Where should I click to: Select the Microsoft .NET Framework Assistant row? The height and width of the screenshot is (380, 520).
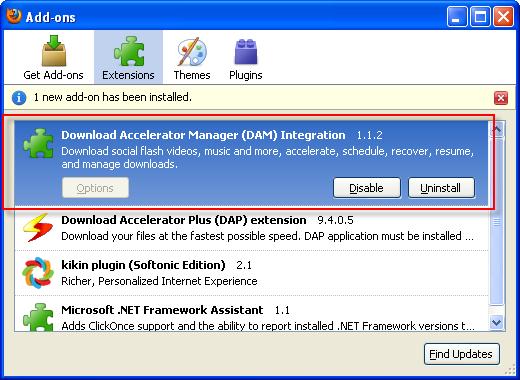tap(252, 314)
